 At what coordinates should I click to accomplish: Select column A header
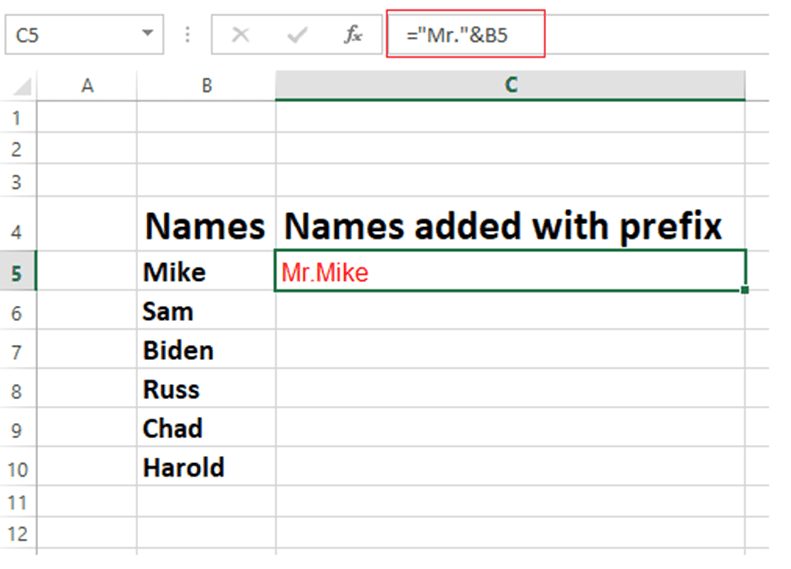[x=87, y=86]
